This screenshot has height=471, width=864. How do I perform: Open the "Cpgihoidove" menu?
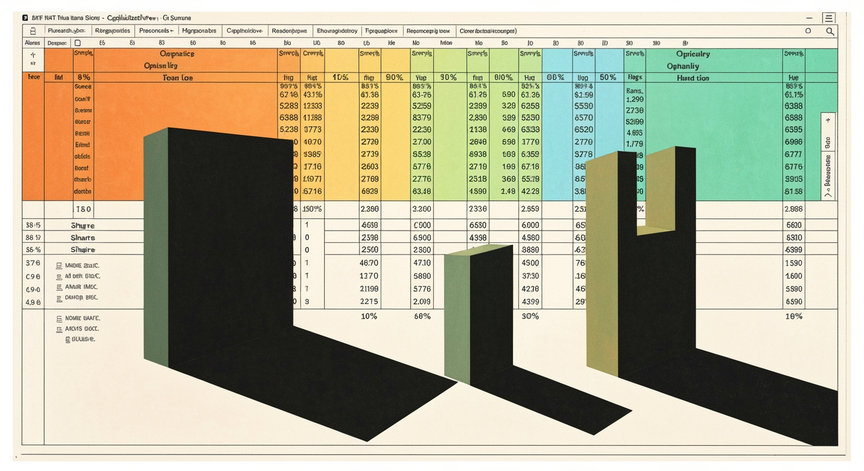[245, 31]
